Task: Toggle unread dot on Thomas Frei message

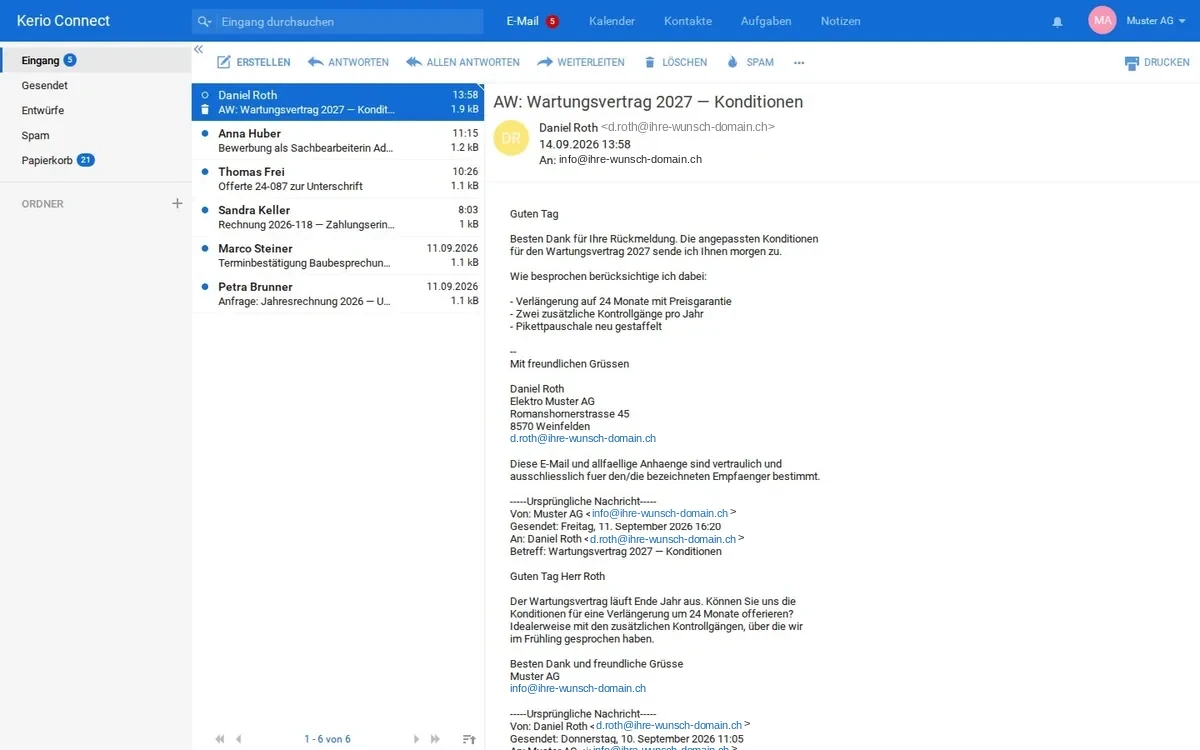Action: pyautogui.click(x=205, y=172)
